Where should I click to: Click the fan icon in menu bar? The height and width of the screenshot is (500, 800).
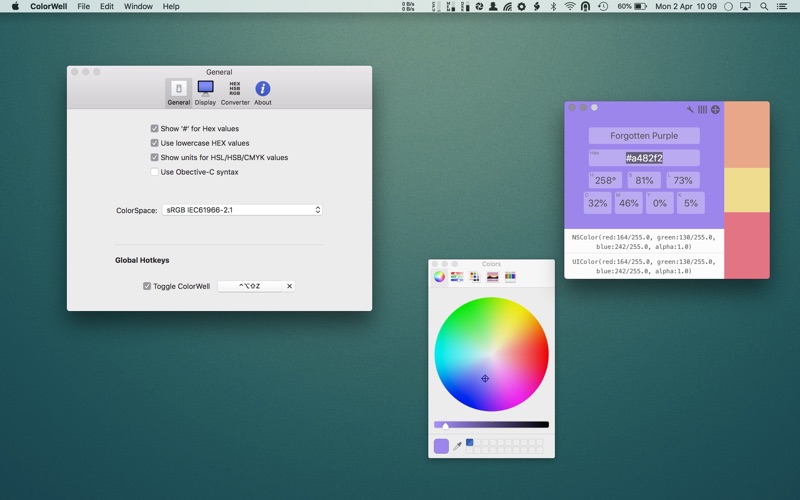(x=479, y=6)
